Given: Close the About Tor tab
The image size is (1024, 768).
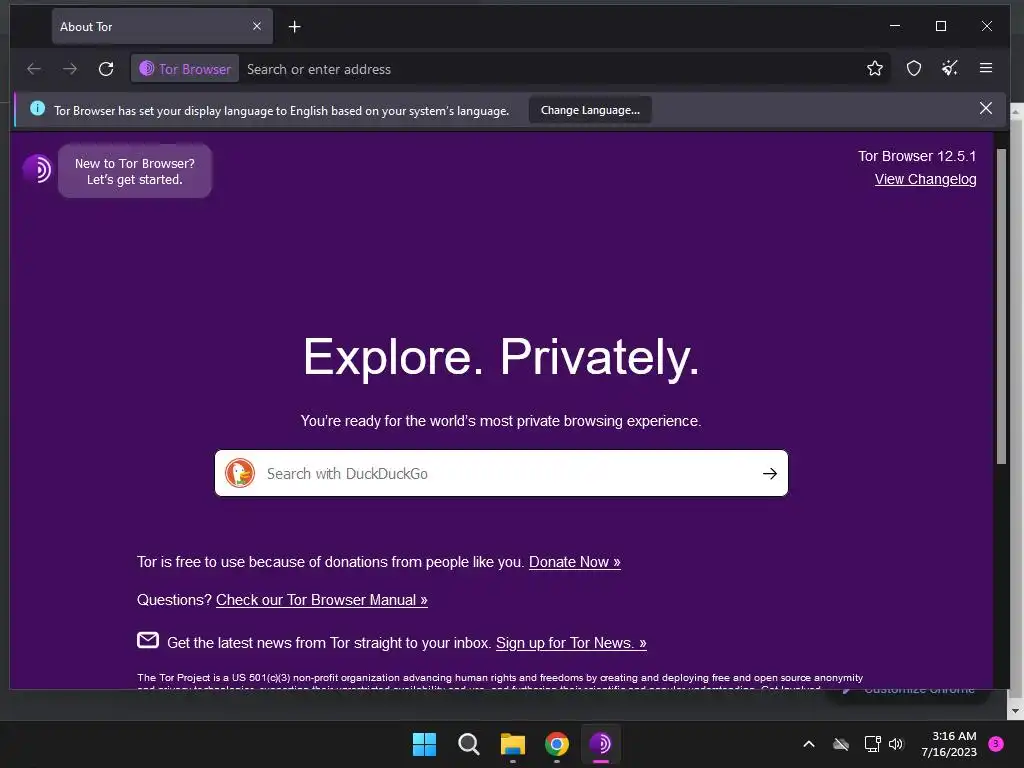Looking at the screenshot, I should (x=257, y=26).
